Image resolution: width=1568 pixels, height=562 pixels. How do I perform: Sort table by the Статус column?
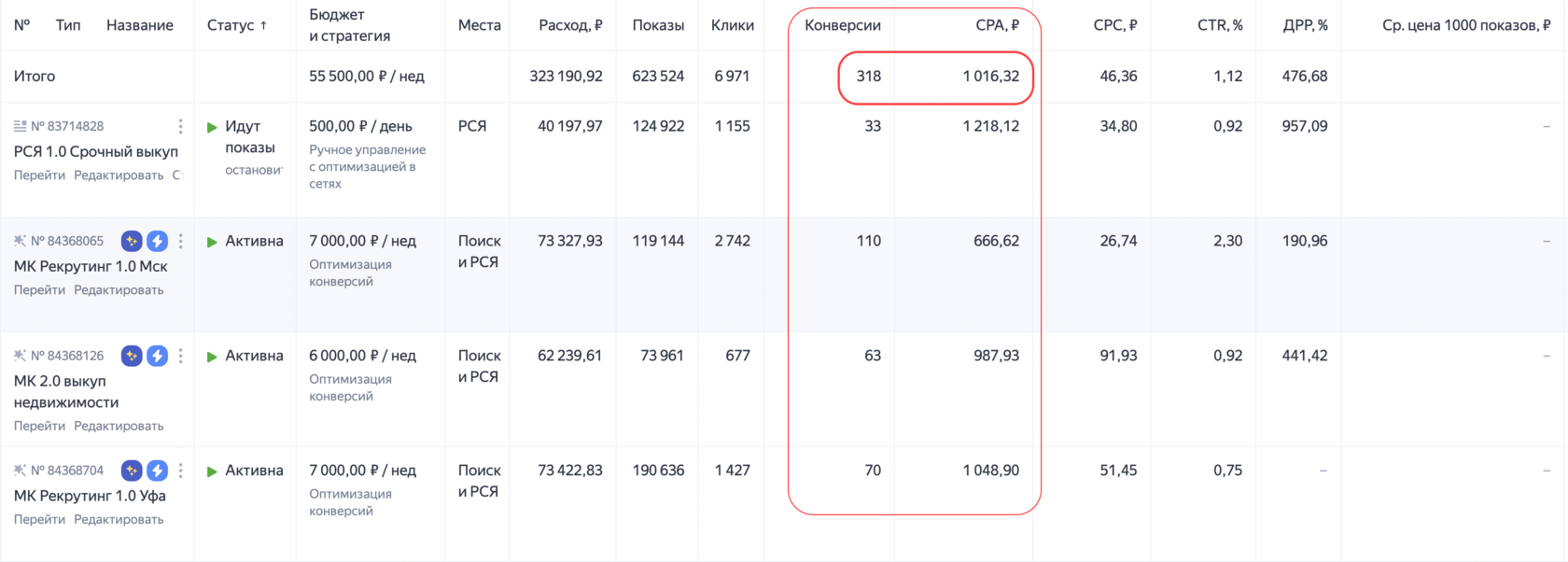236,25
